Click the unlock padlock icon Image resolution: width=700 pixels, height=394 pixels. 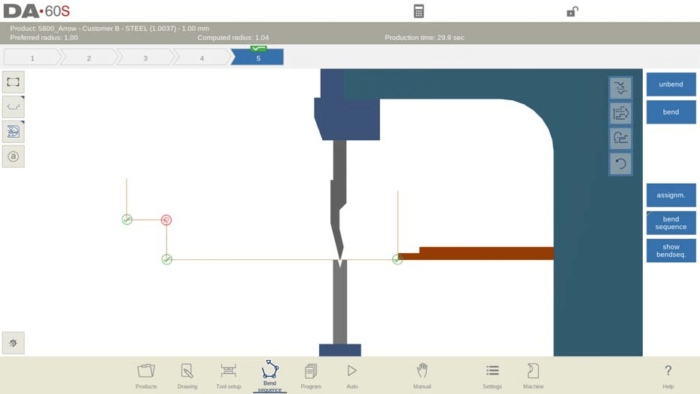572,11
